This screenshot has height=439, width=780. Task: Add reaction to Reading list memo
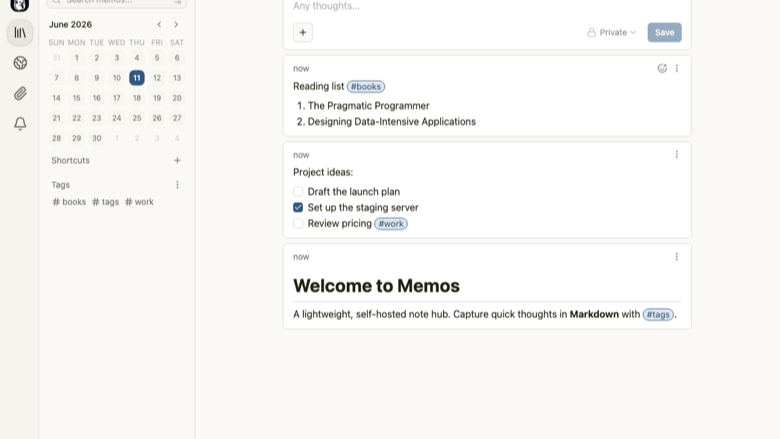(662, 69)
